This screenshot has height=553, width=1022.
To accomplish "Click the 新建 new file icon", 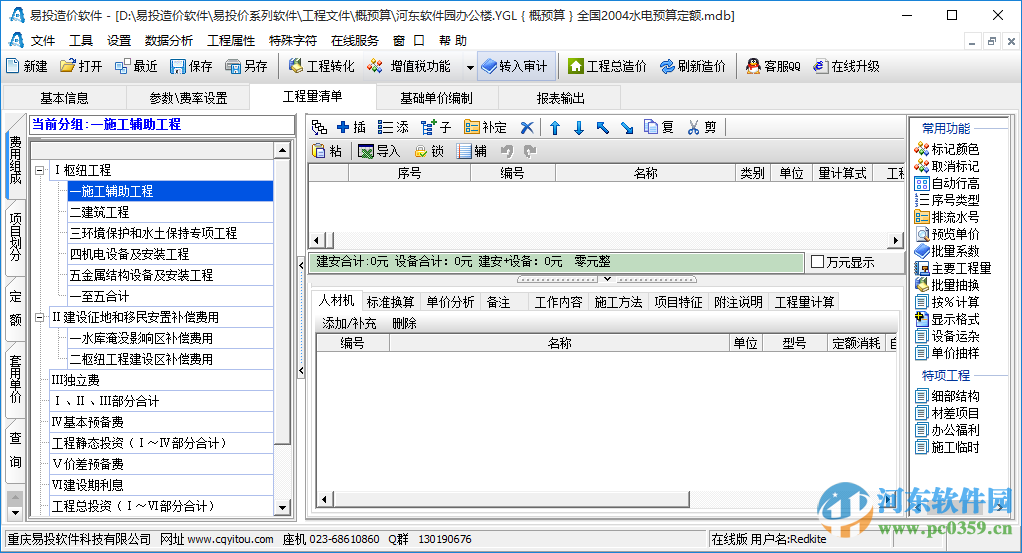I will coord(13,66).
